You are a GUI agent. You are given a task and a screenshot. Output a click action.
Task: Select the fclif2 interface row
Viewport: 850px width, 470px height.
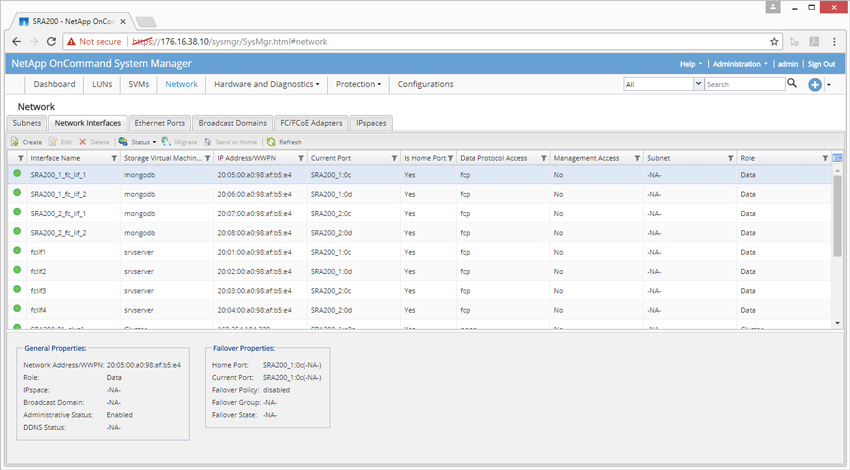[420, 272]
